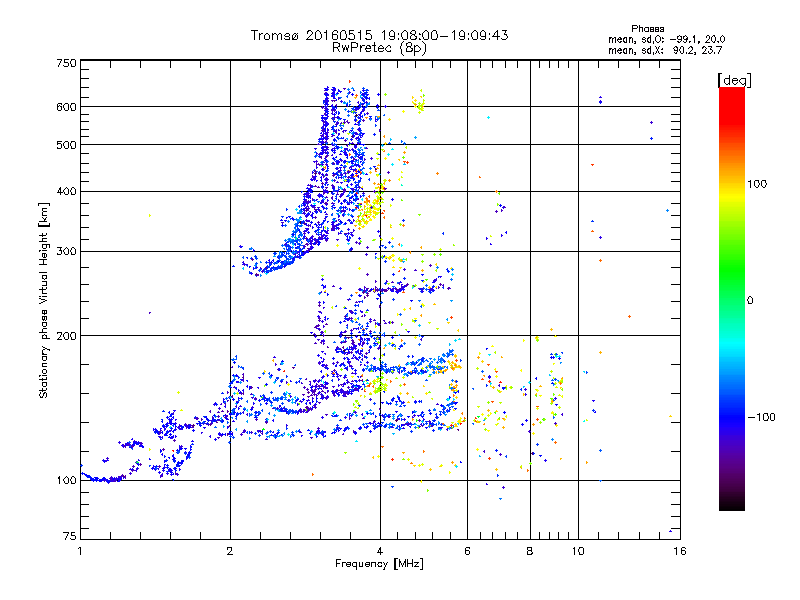
Task: Click the y-axis '200' tick label
Action: [x=66, y=336]
